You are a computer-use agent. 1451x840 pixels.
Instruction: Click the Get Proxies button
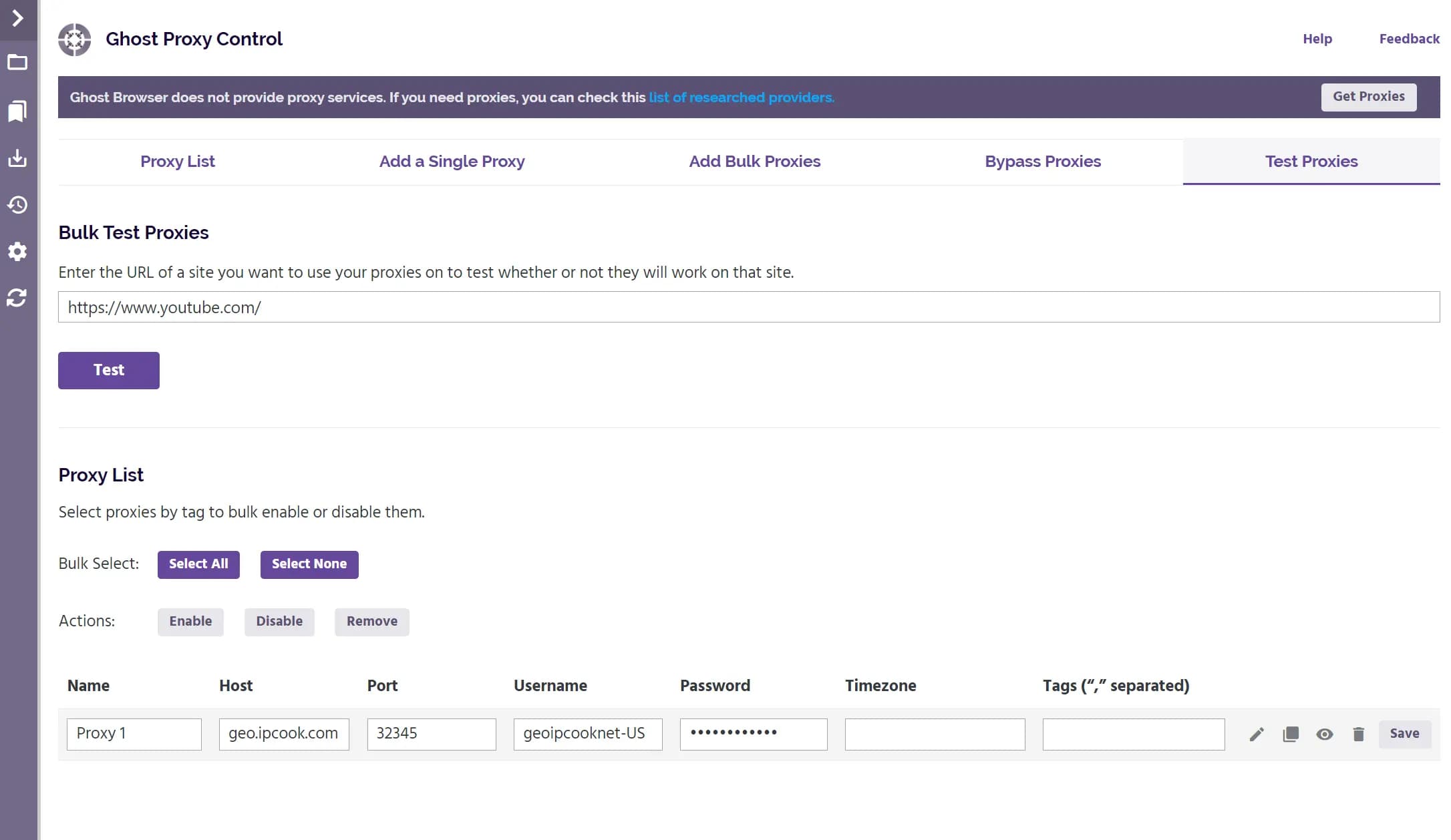click(x=1368, y=97)
